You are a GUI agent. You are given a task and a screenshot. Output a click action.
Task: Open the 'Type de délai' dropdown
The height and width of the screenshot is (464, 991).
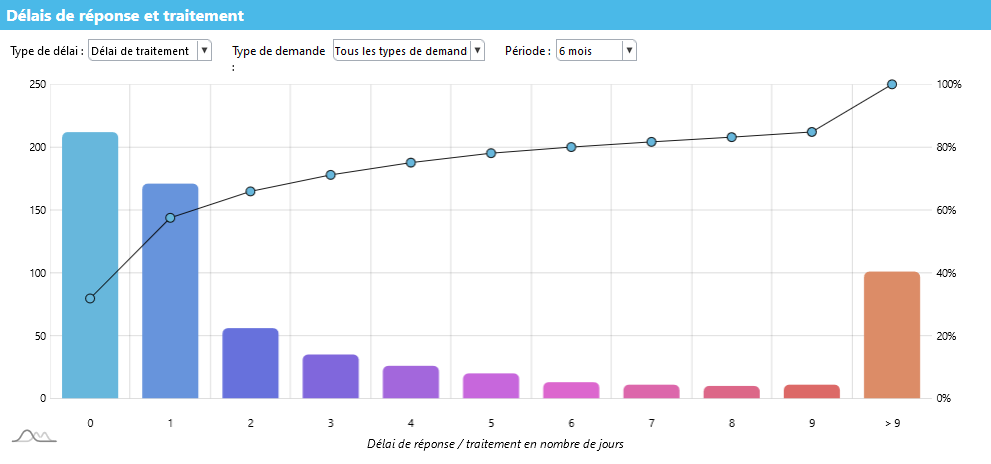pos(149,51)
